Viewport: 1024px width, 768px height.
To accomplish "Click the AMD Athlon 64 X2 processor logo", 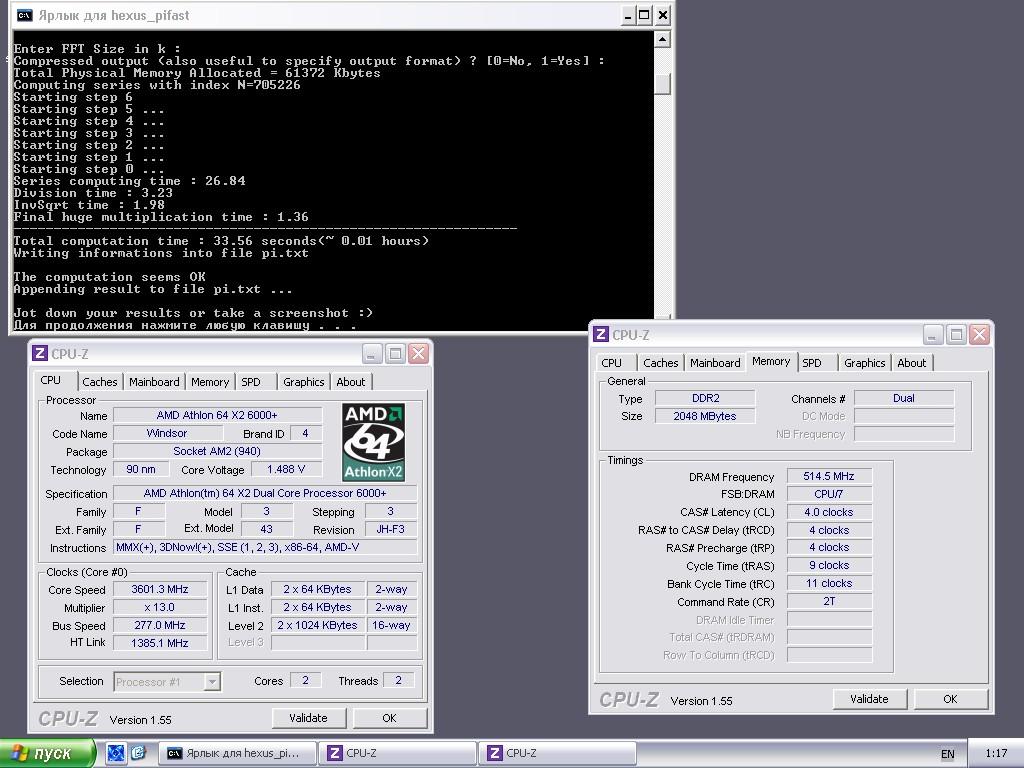I will coord(374,442).
